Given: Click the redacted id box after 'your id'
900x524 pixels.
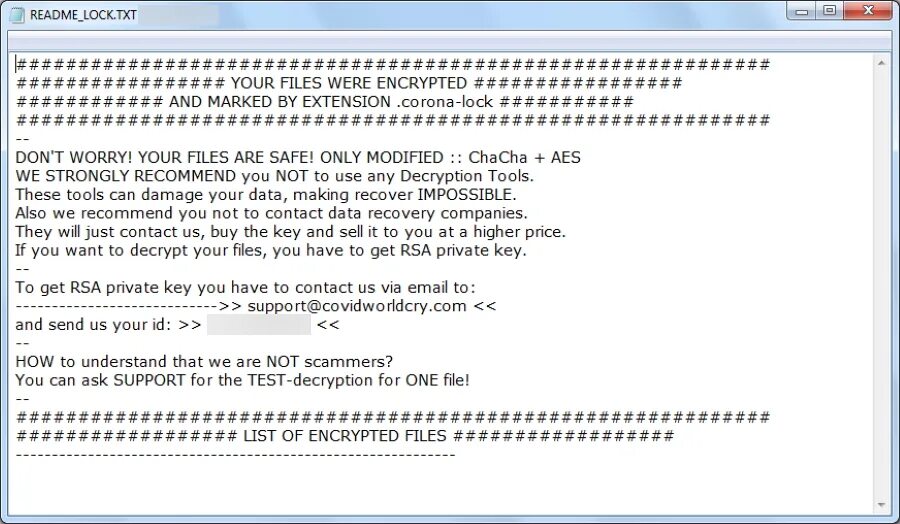Looking at the screenshot, I should (259, 324).
